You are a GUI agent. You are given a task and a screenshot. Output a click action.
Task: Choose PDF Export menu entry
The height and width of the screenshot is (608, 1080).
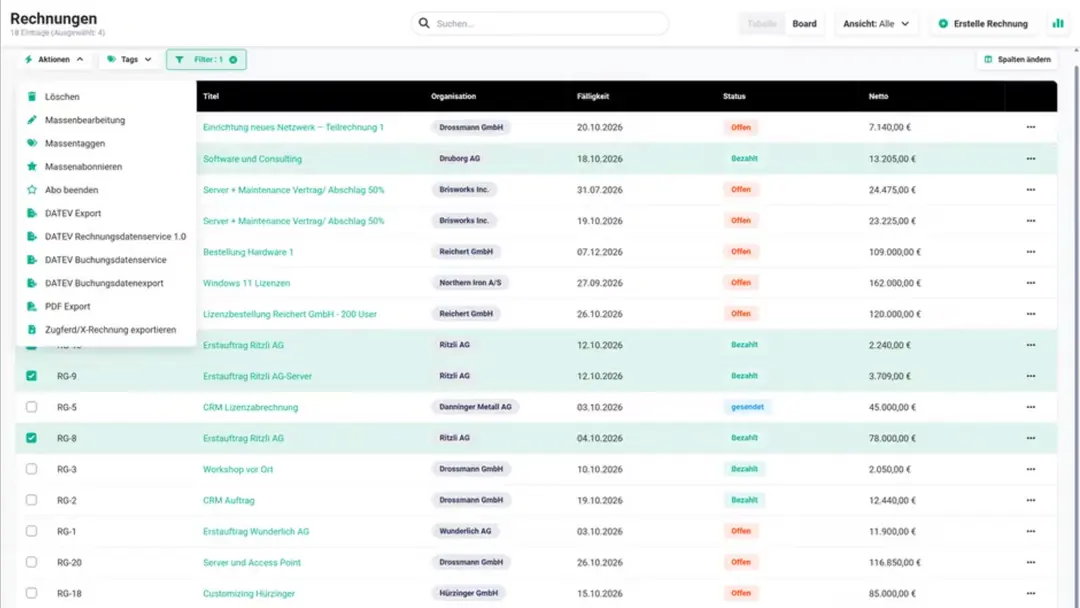click(x=68, y=306)
